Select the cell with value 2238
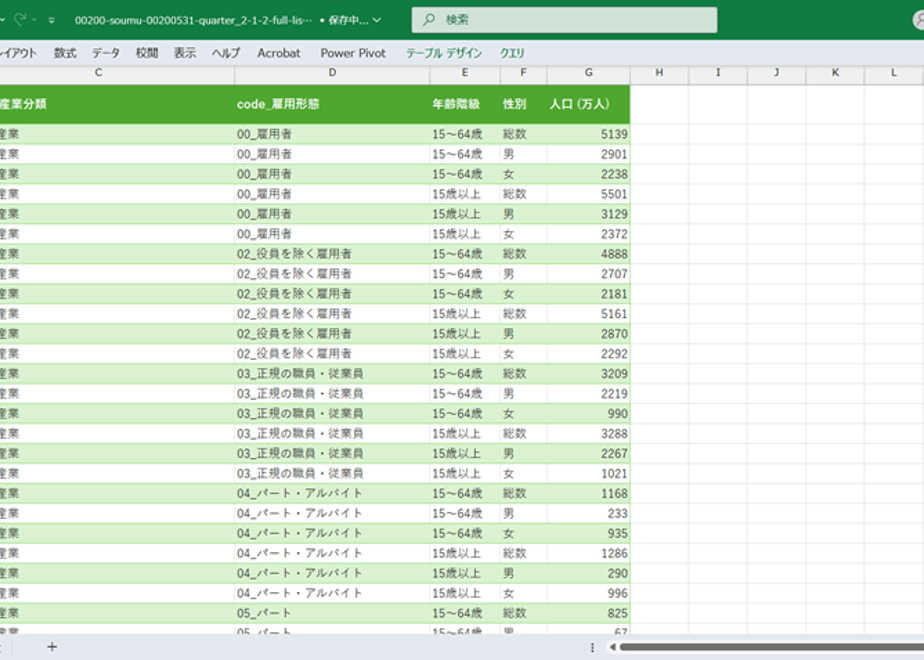Image resolution: width=924 pixels, height=660 pixels. [589, 174]
